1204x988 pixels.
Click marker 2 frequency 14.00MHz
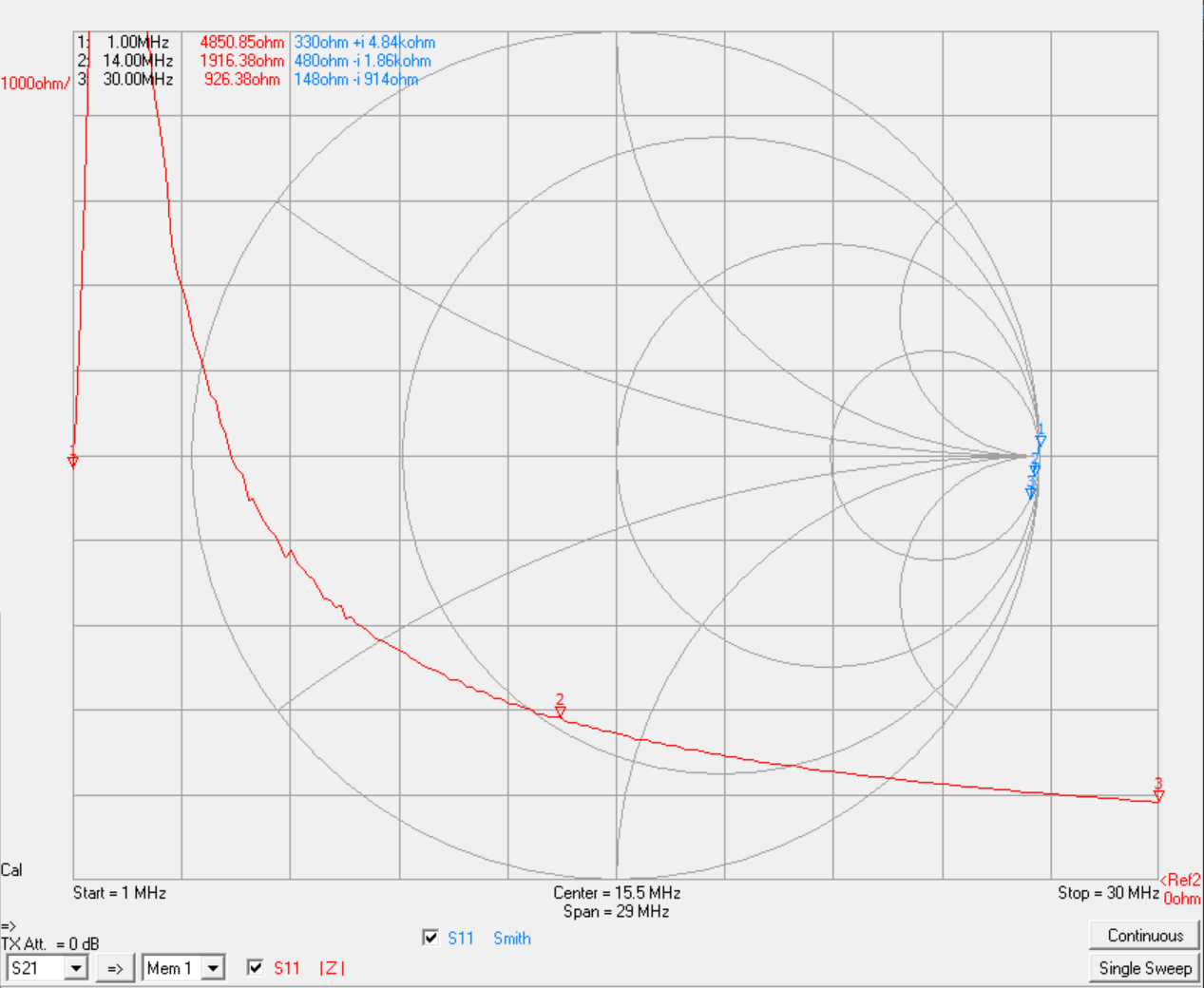(138, 61)
